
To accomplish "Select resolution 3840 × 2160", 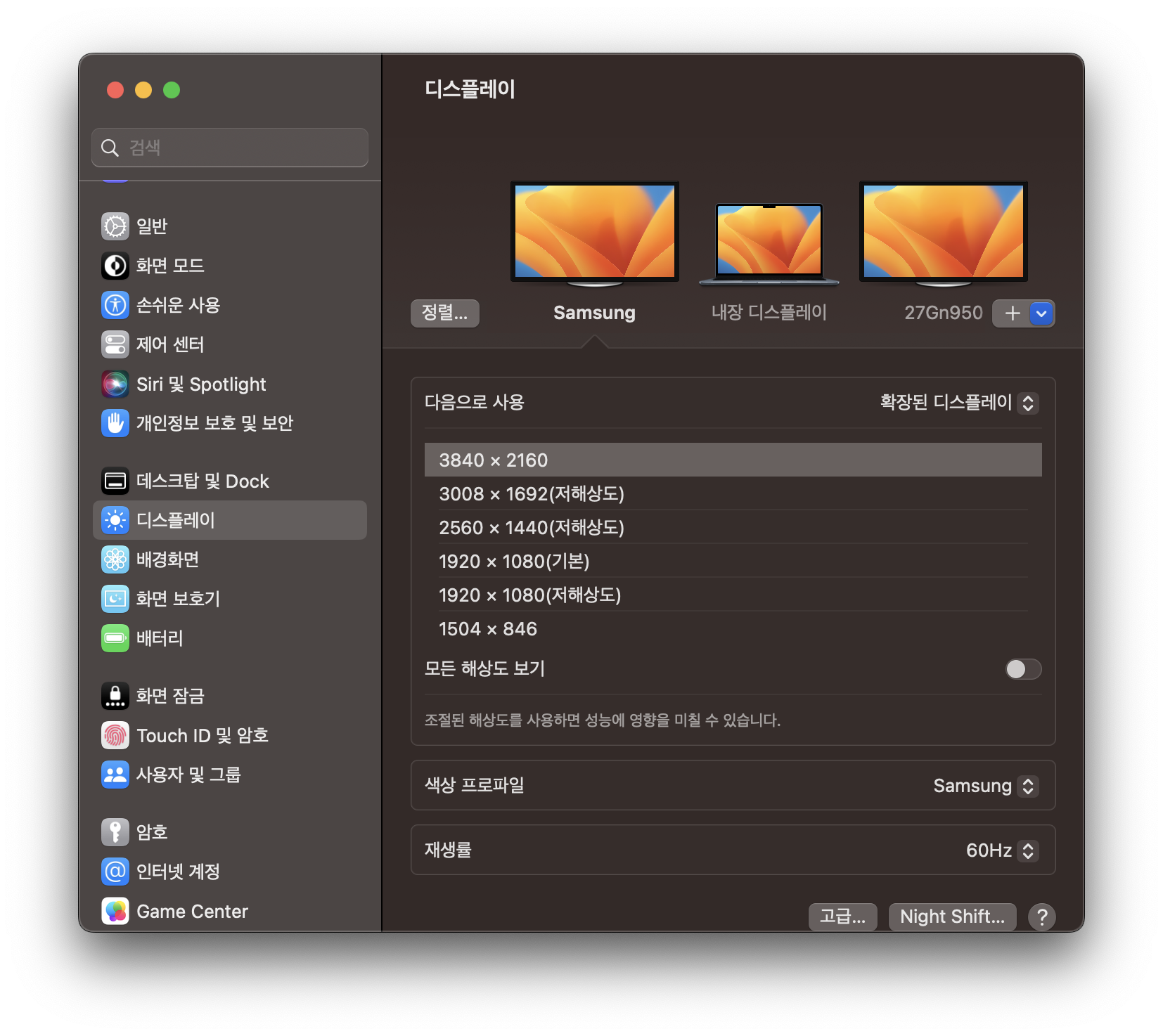I will point(733,460).
